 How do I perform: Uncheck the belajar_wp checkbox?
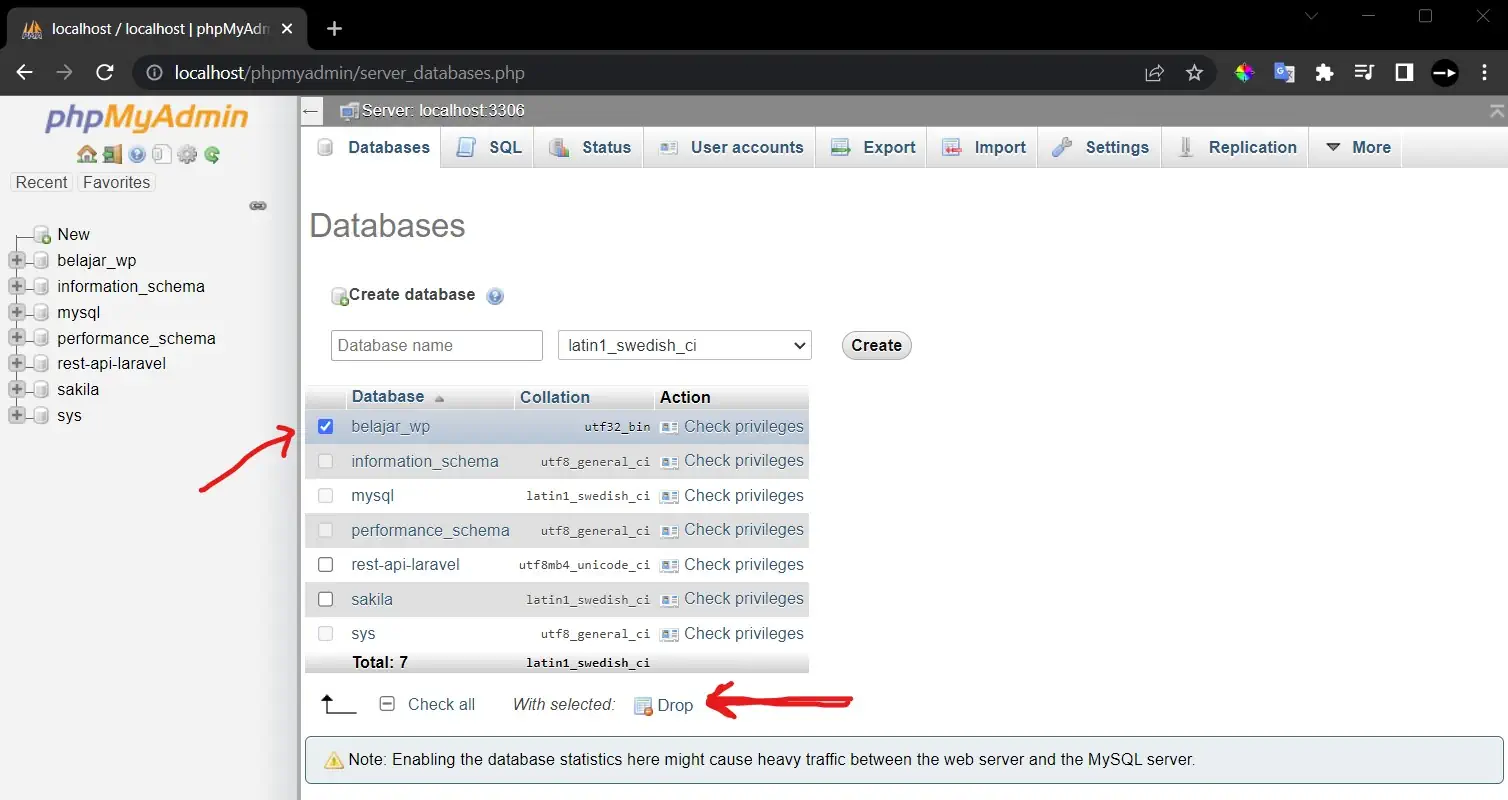325,427
